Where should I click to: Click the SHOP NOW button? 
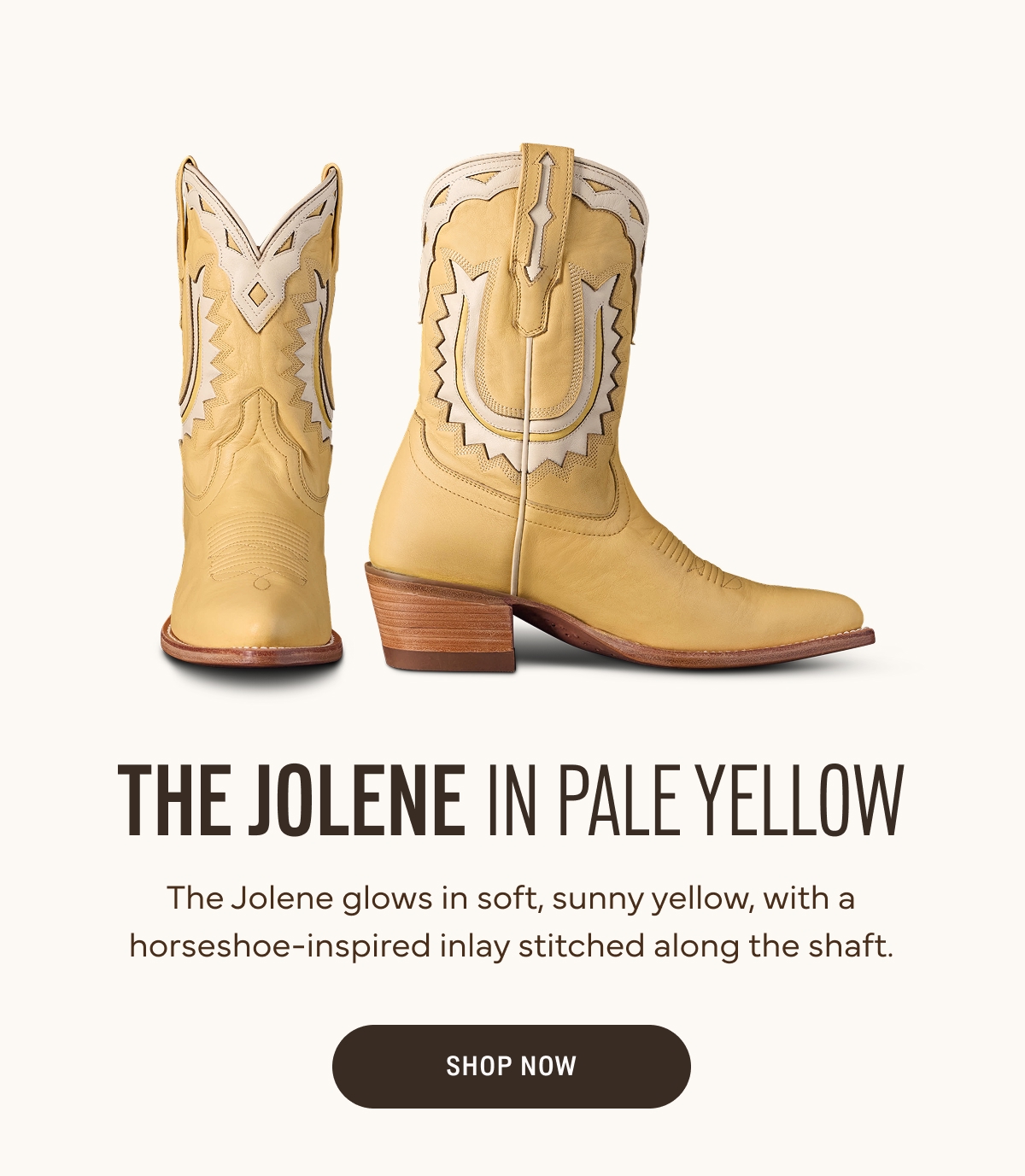click(x=511, y=1066)
